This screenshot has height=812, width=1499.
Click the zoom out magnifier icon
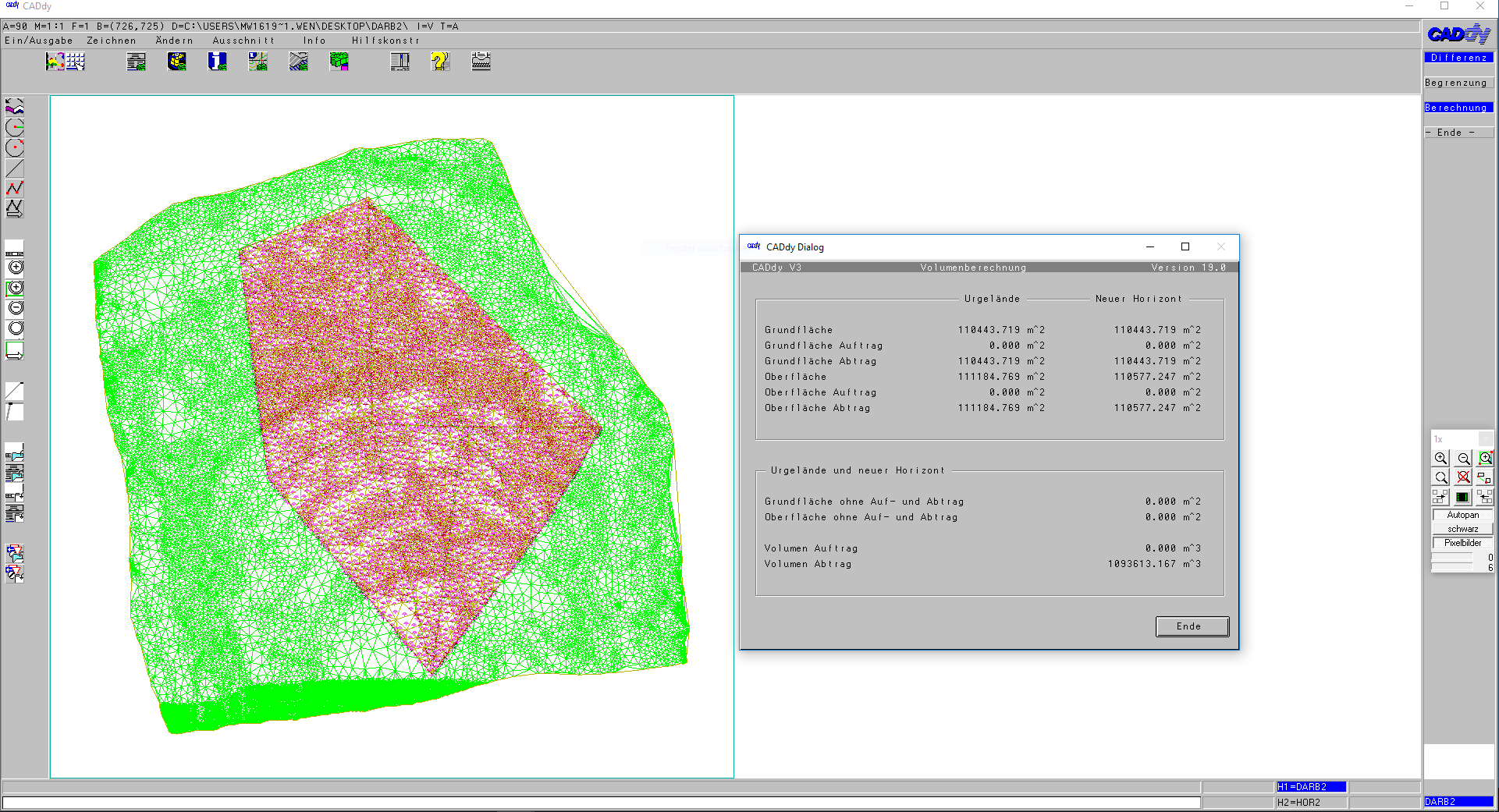click(x=1463, y=459)
